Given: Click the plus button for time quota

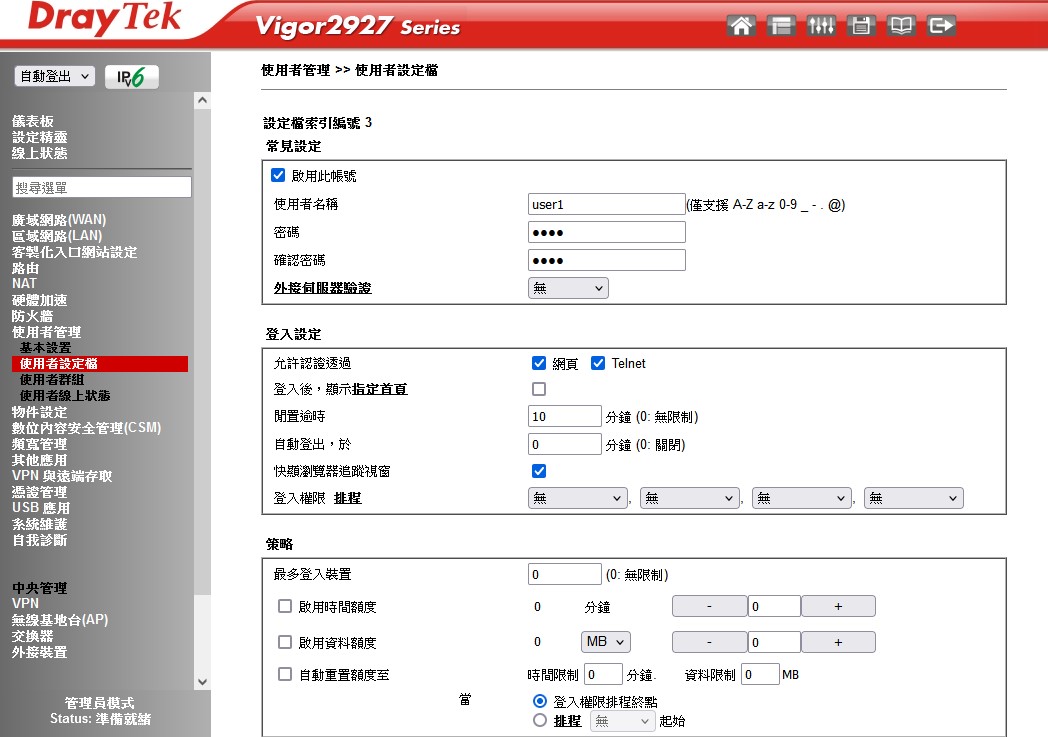Looking at the screenshot, I should tap(838, 606).
